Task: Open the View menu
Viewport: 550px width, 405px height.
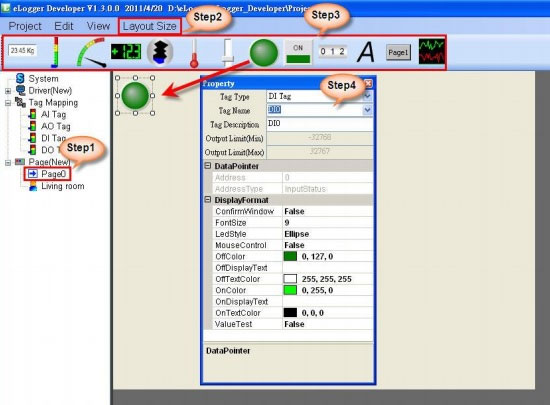Action: (x=98, y=26)
